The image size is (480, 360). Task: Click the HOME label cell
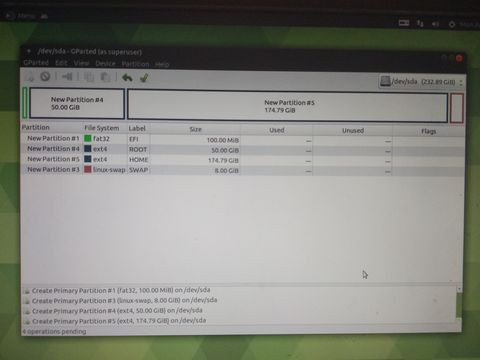pos(139,160)
